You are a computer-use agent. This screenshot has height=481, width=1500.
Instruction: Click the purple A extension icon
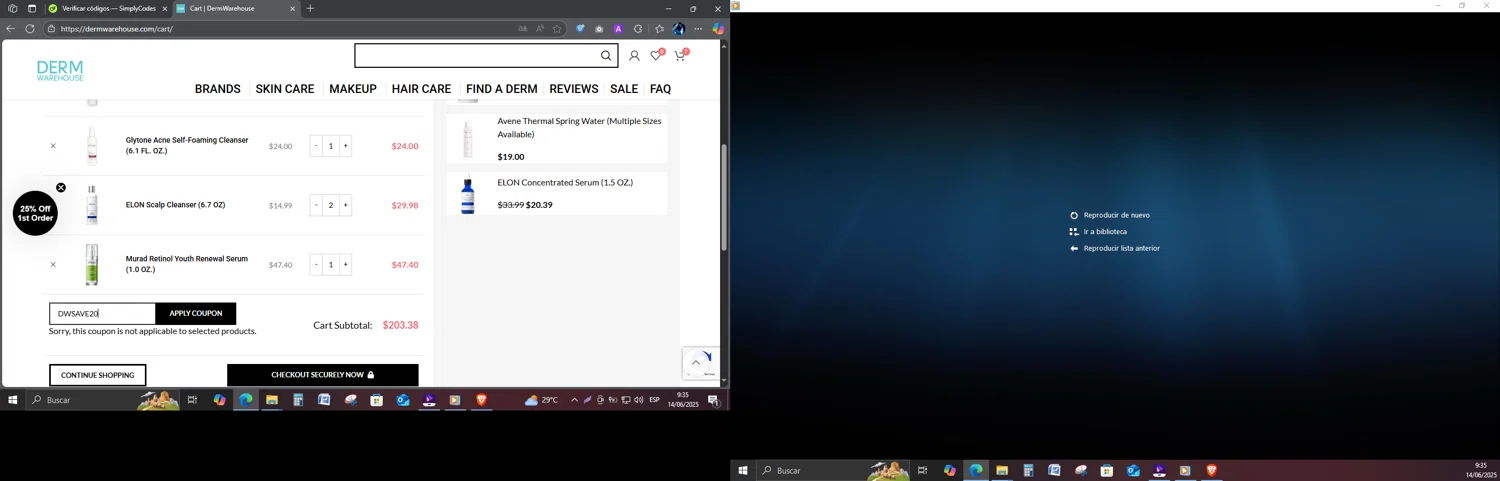point(618,29)
